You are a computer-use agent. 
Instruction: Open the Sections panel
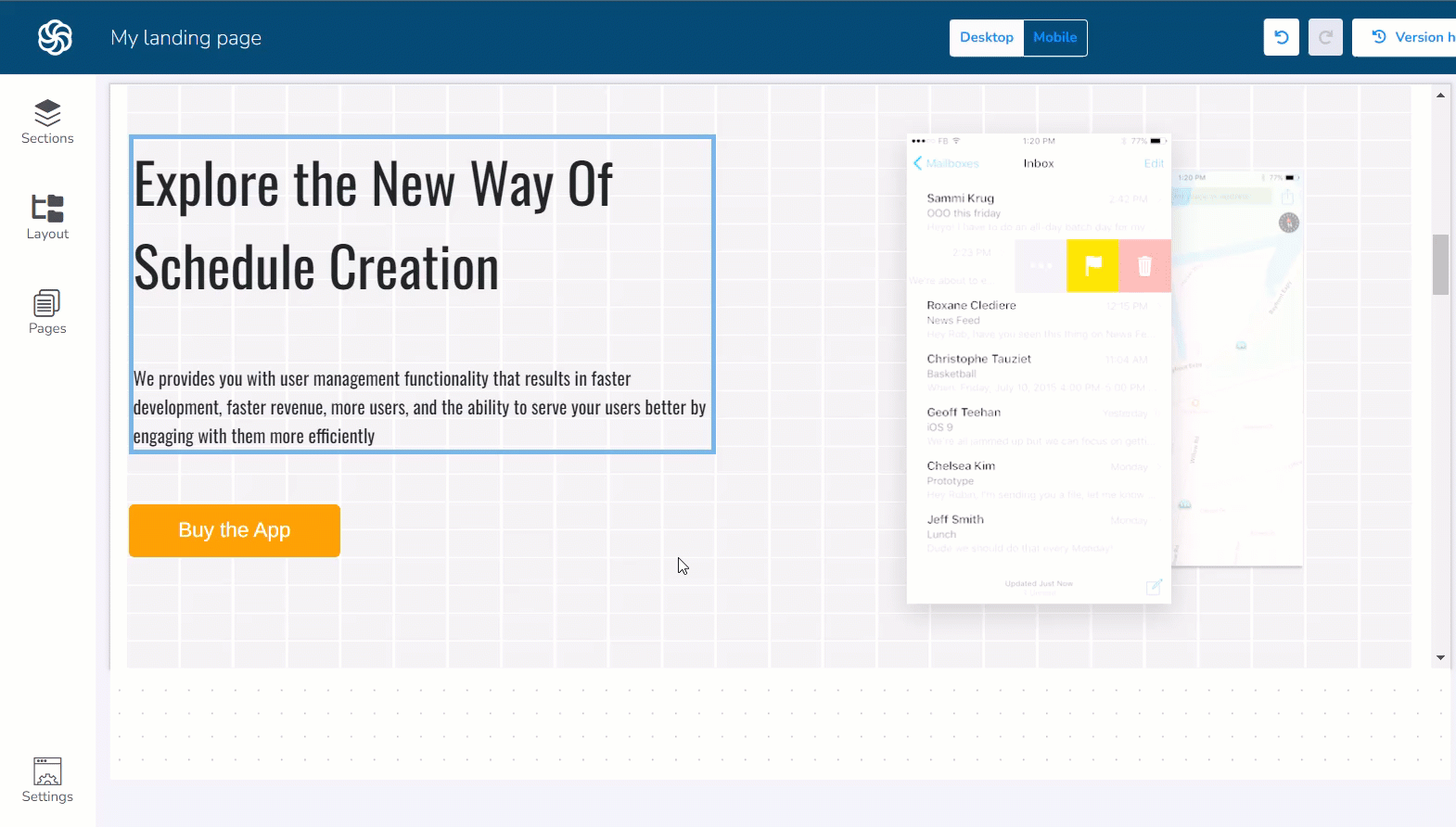(47, 122)
